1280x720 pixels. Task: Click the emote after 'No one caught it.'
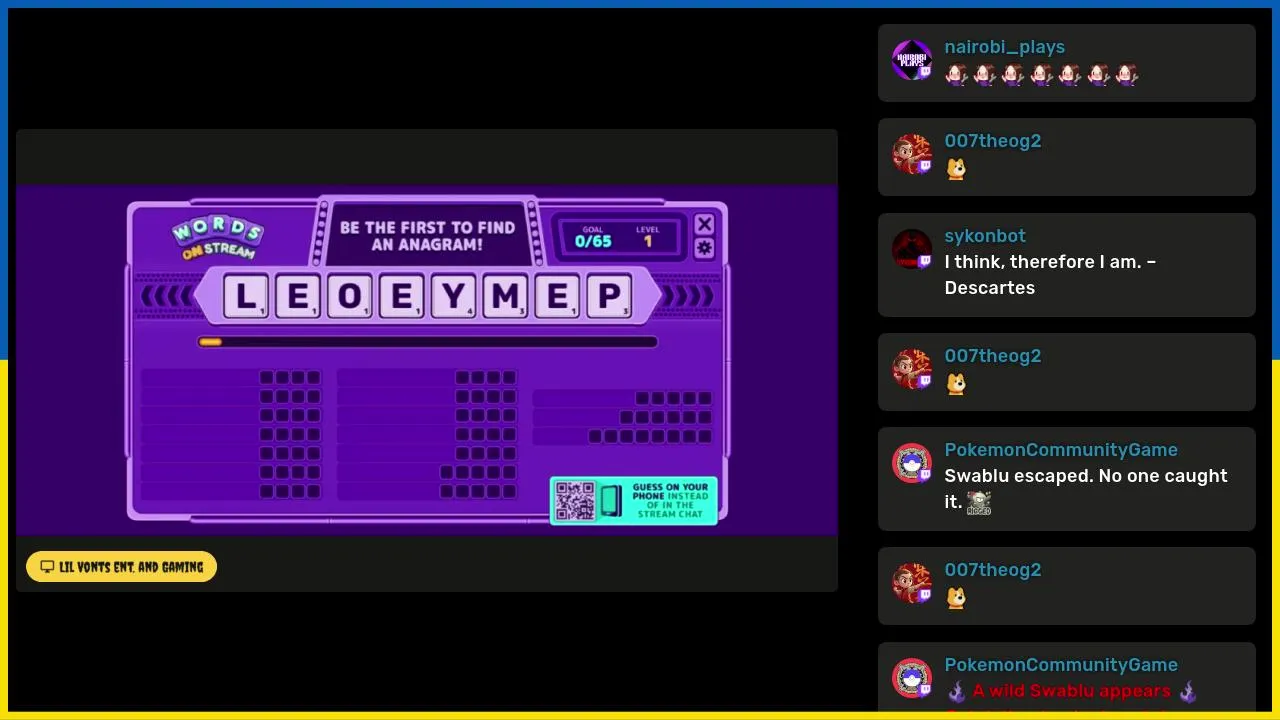tap(979, 503)
